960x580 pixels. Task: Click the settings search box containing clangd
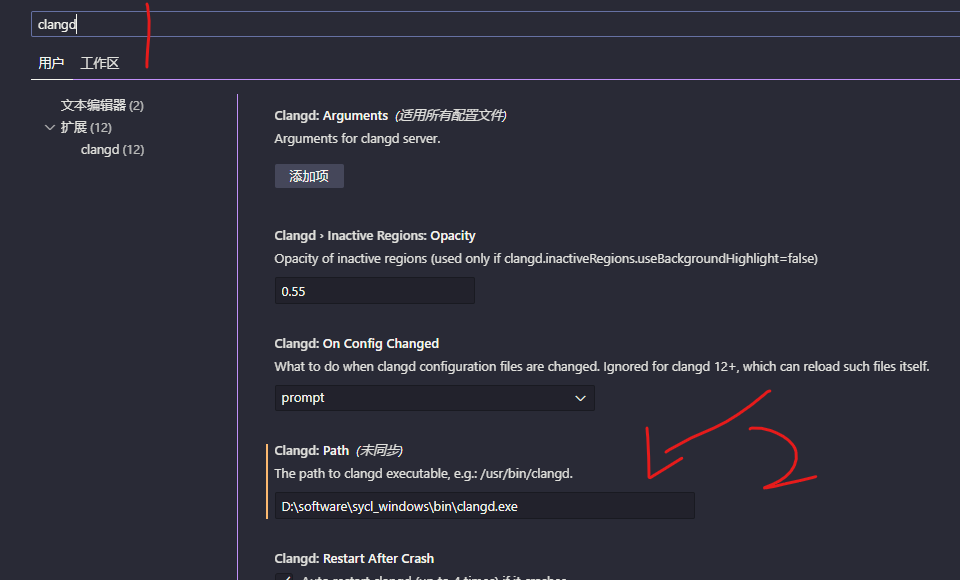click(x=495, y=24)
